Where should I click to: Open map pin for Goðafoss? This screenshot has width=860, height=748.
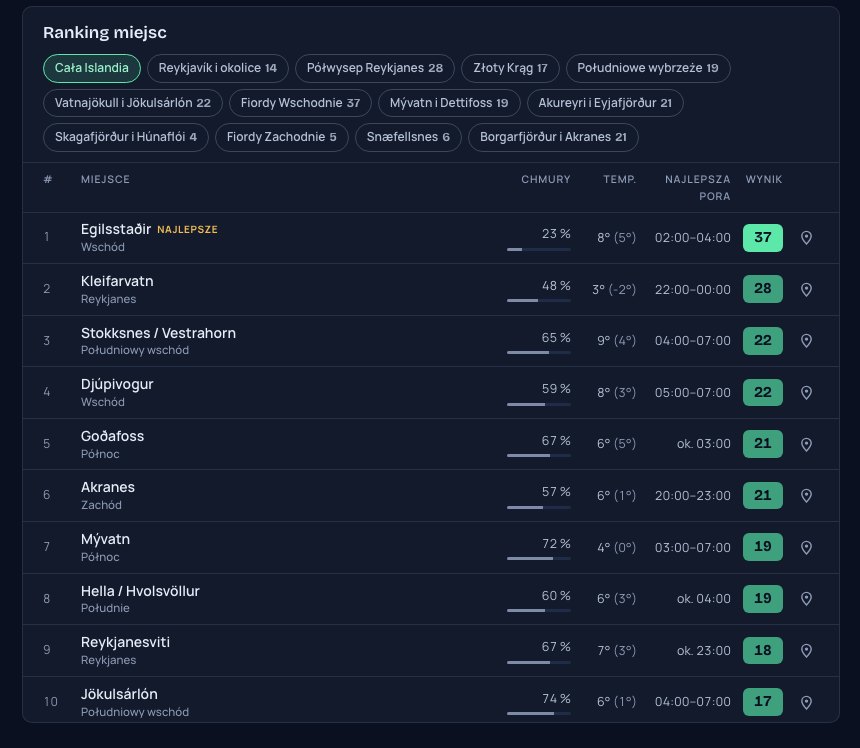point(806,444)
